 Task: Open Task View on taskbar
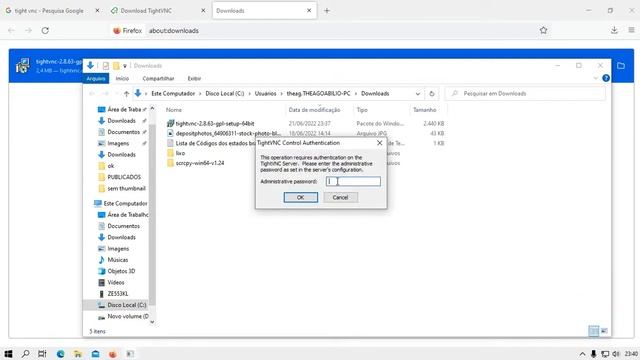click(x=42, y=354)
